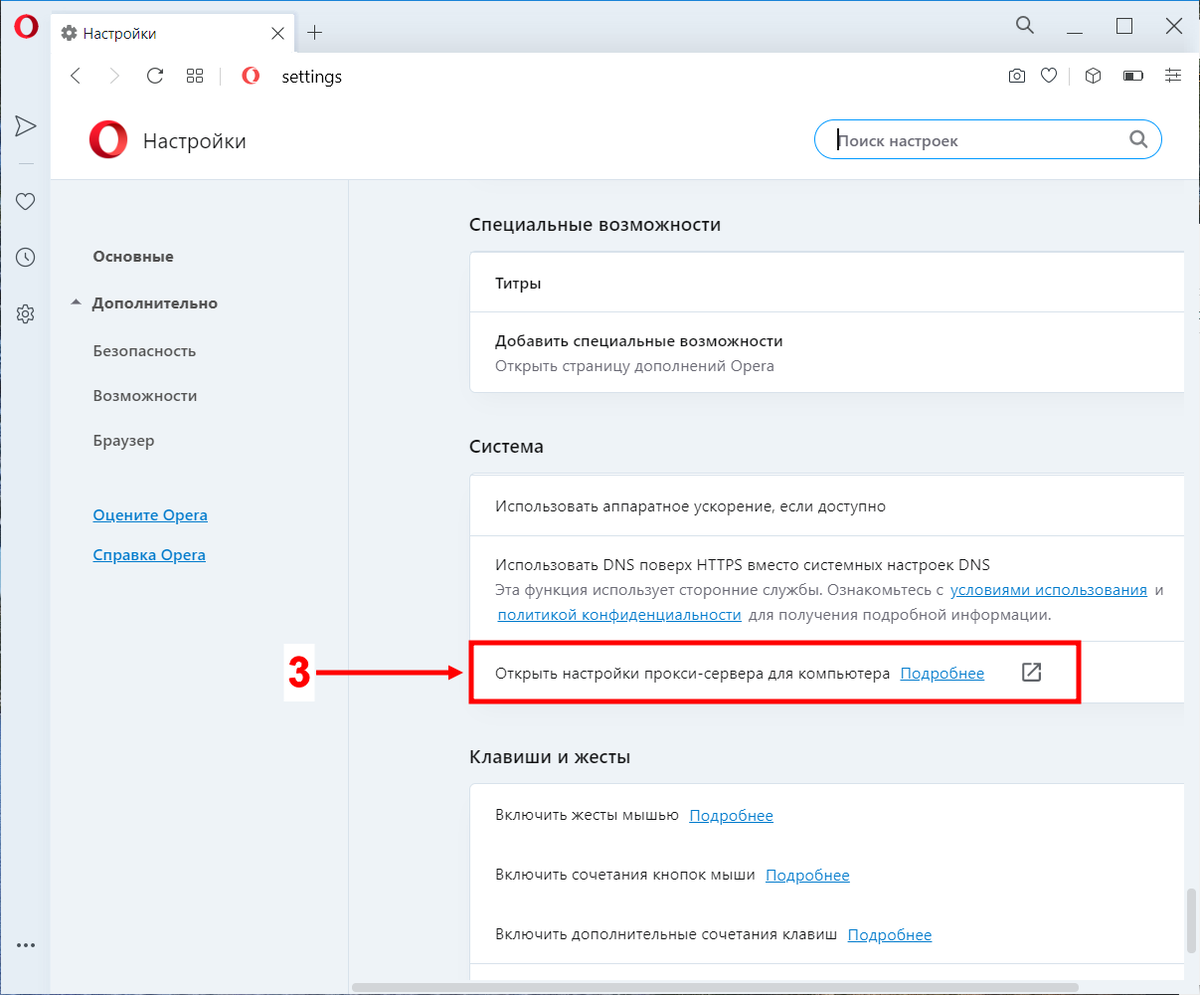The image size is (1200, 995).
Task: Click the battery saver icon
Action: pyautogui.click(x=1133, y=76)
